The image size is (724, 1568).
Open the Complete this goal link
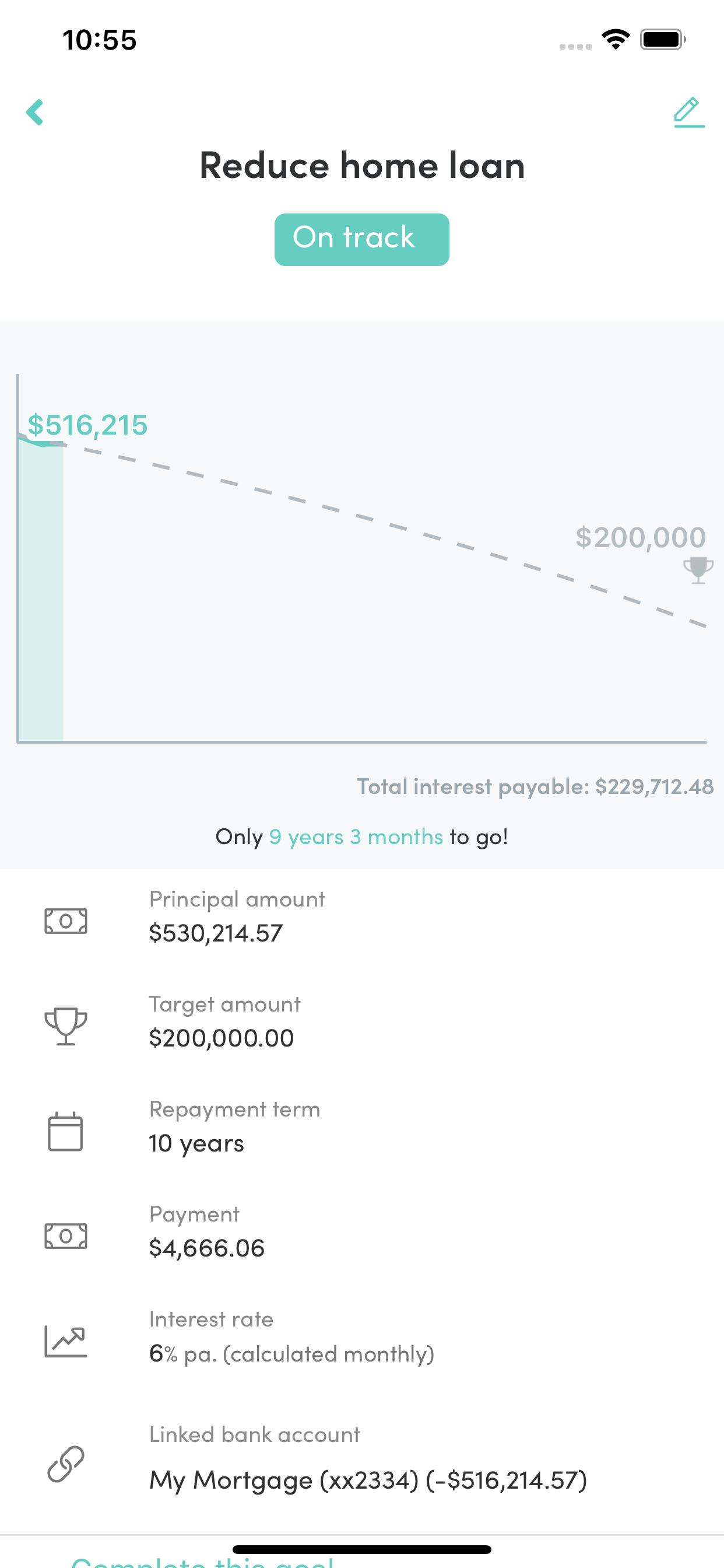pos(203,1562)
